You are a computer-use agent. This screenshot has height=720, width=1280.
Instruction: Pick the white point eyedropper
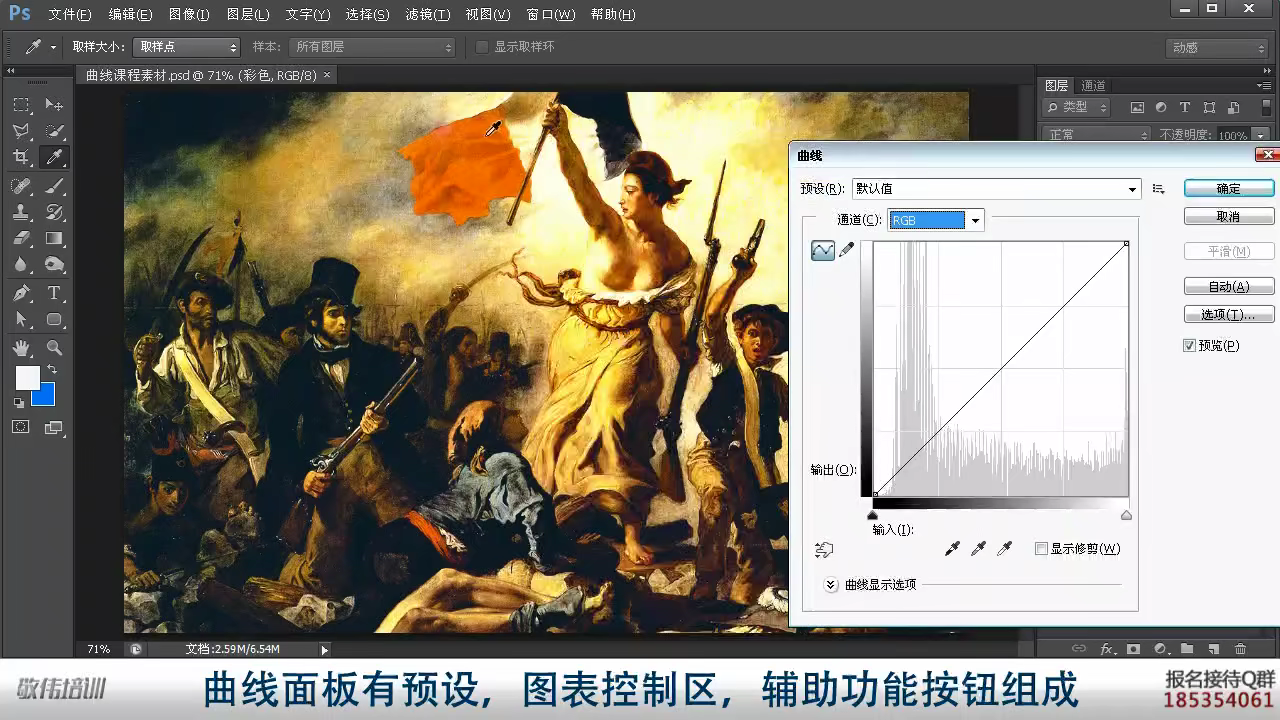[1004, 548]
